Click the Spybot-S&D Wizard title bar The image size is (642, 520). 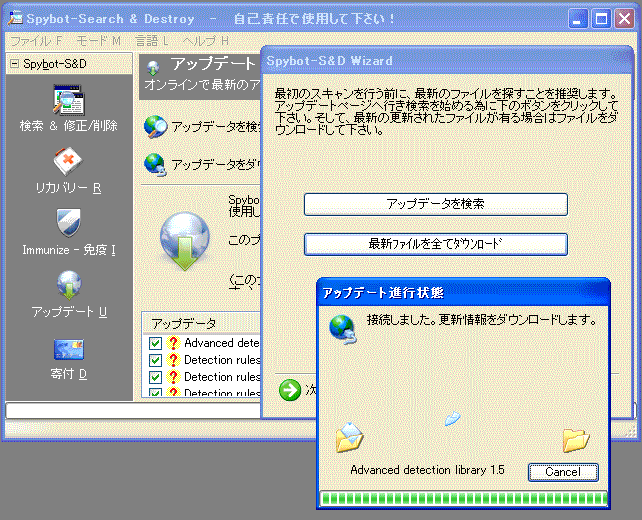(447, 61)
